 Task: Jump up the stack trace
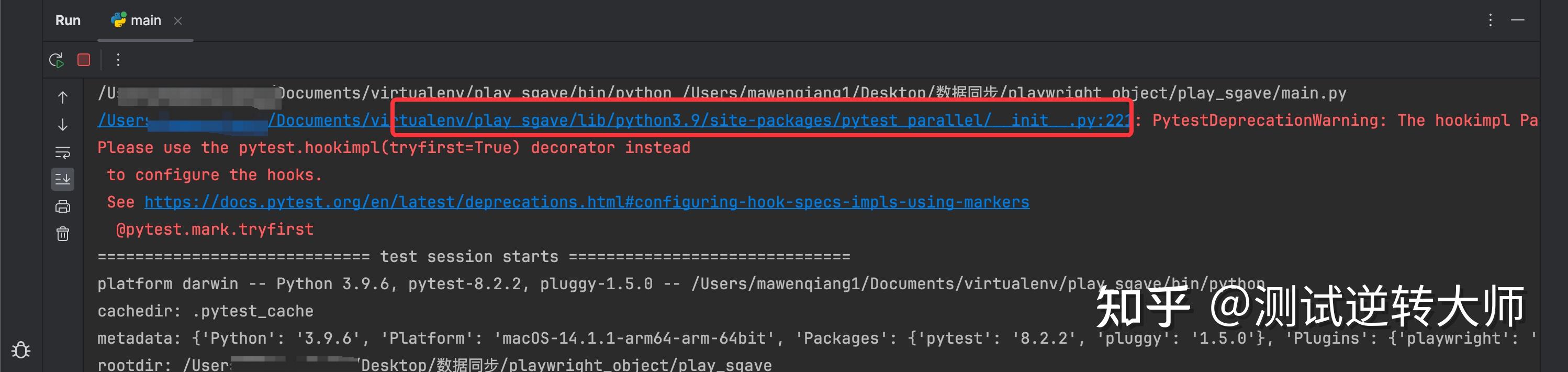[x=63, y=97]
